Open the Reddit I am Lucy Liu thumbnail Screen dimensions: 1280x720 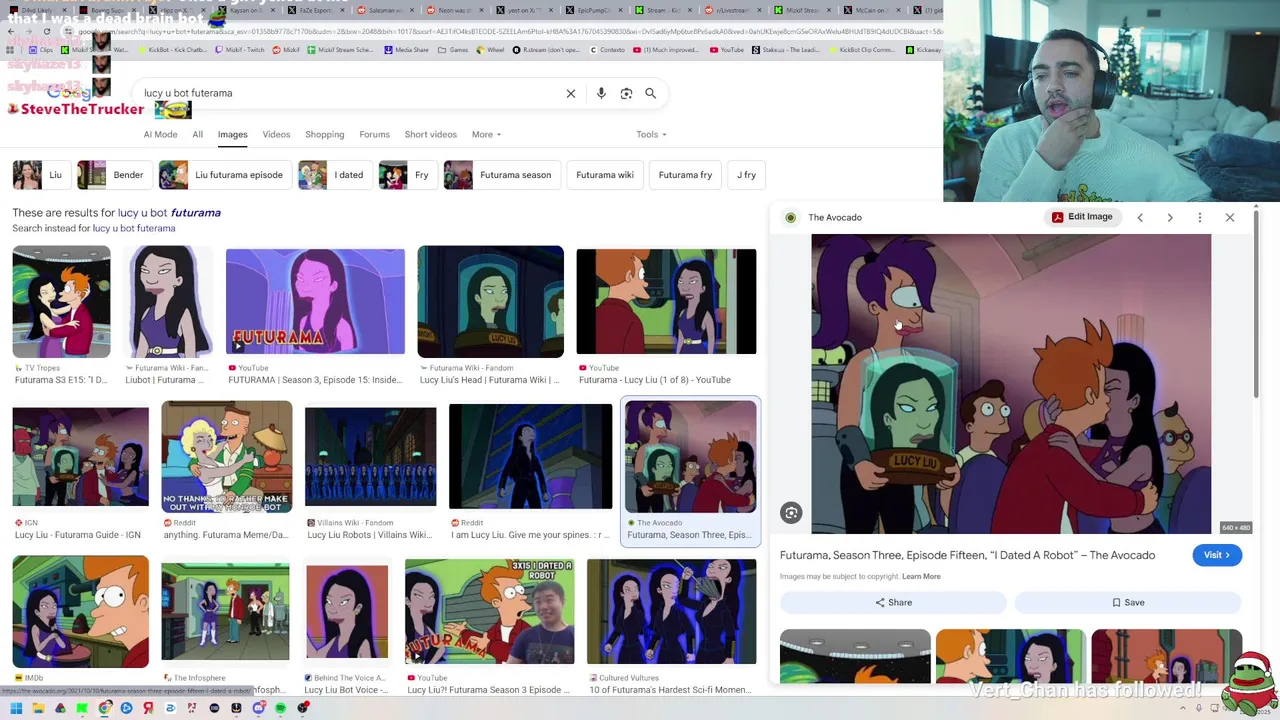click(530, 457)
